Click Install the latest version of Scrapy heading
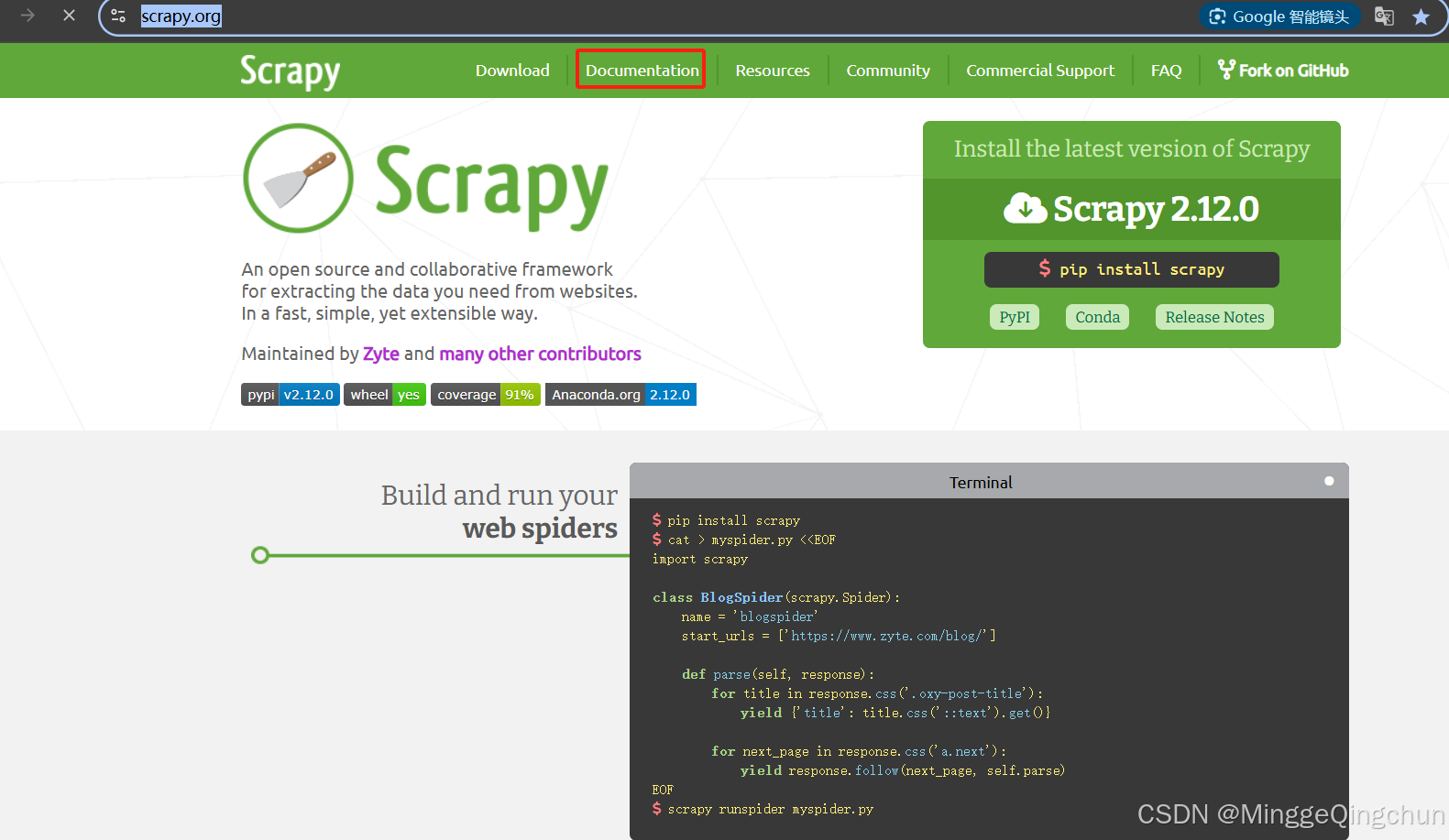 pos(1132,148)
